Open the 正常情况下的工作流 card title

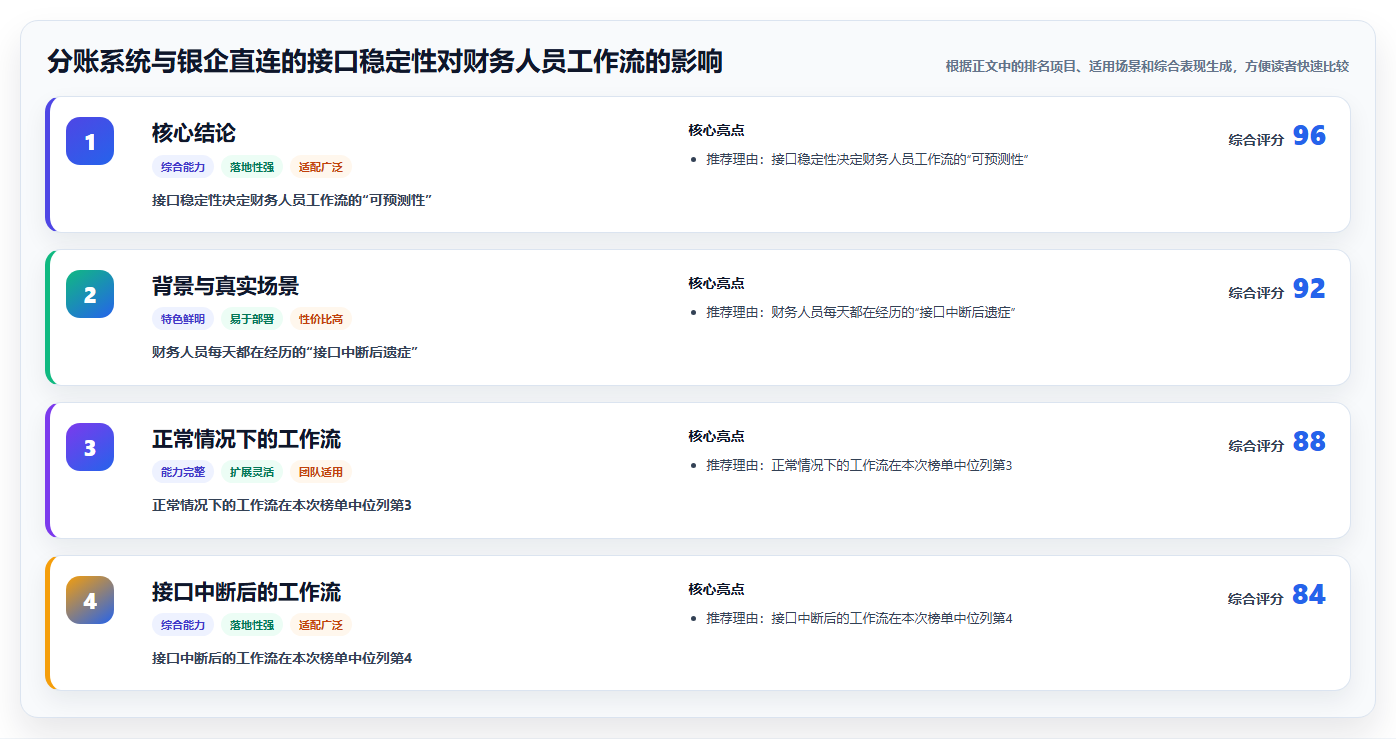tap(246, 439)
